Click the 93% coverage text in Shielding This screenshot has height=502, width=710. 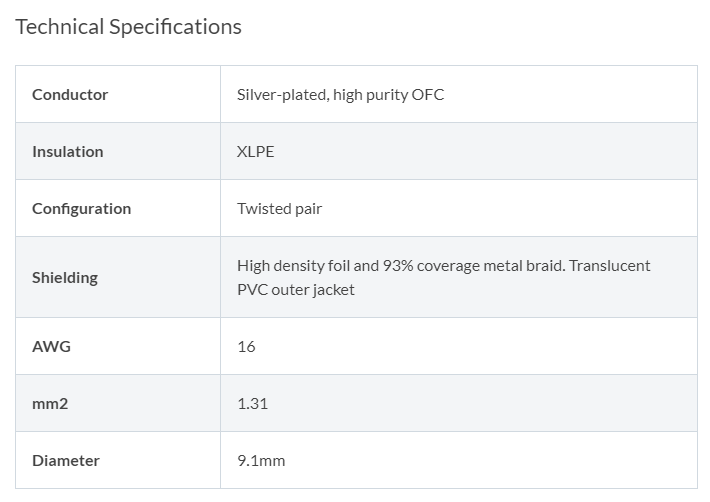click(429, 266)
